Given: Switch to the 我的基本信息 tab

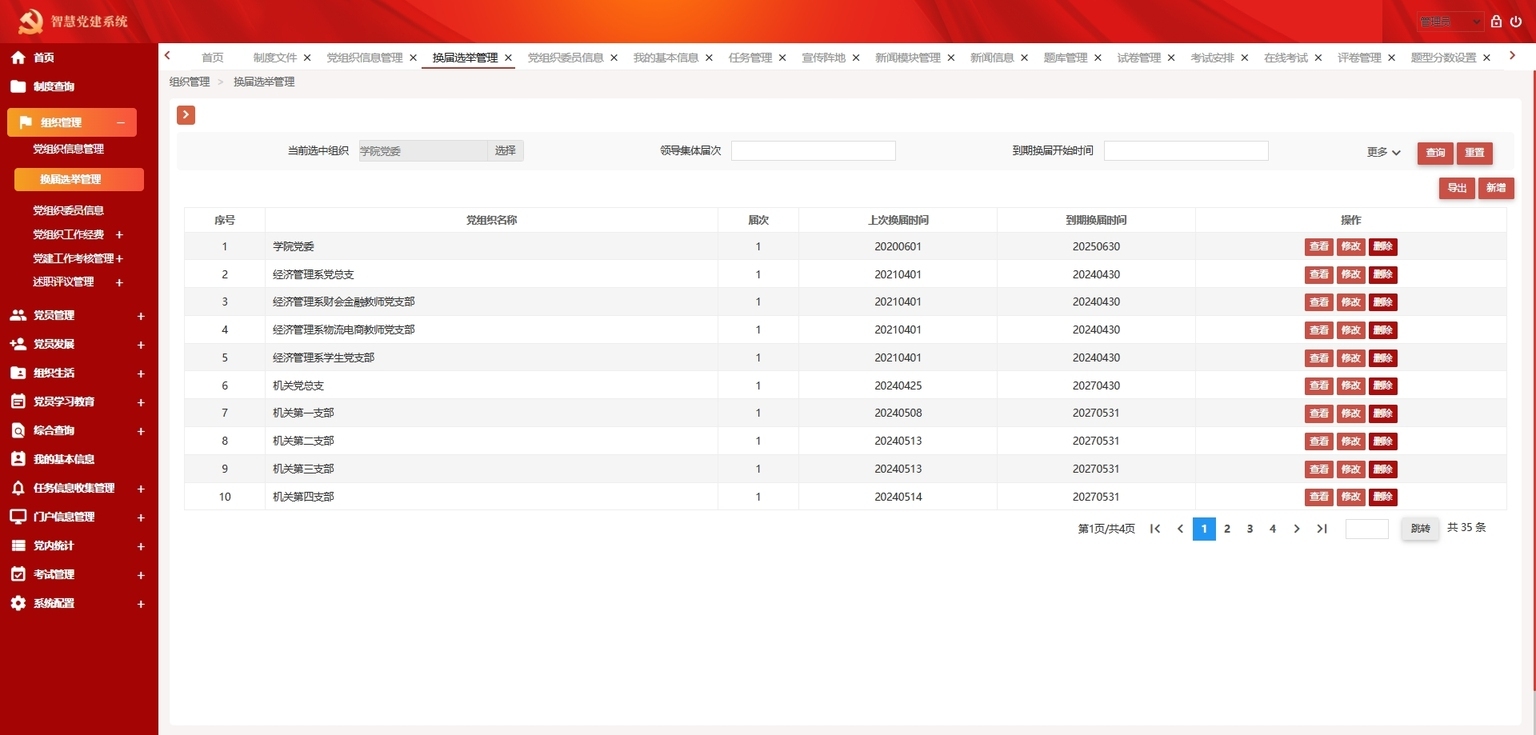Looking at the screenshot, I should tap(666, 58).
